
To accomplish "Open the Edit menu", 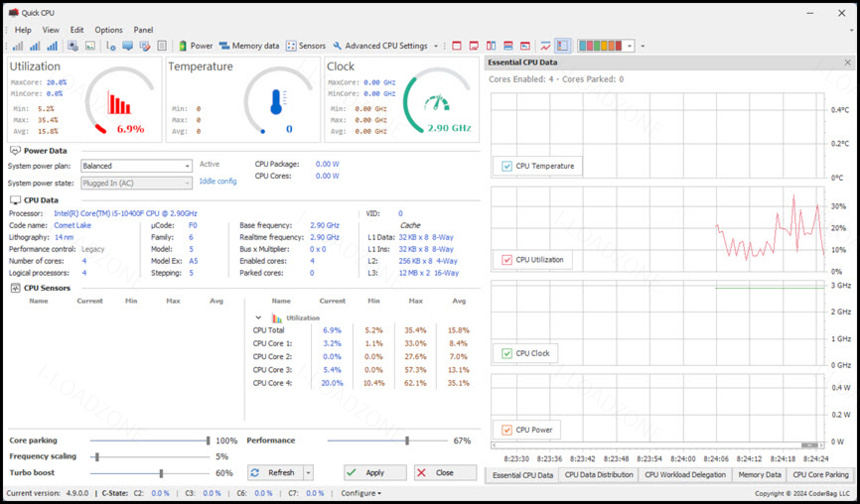I will click(x=77, y=30).
